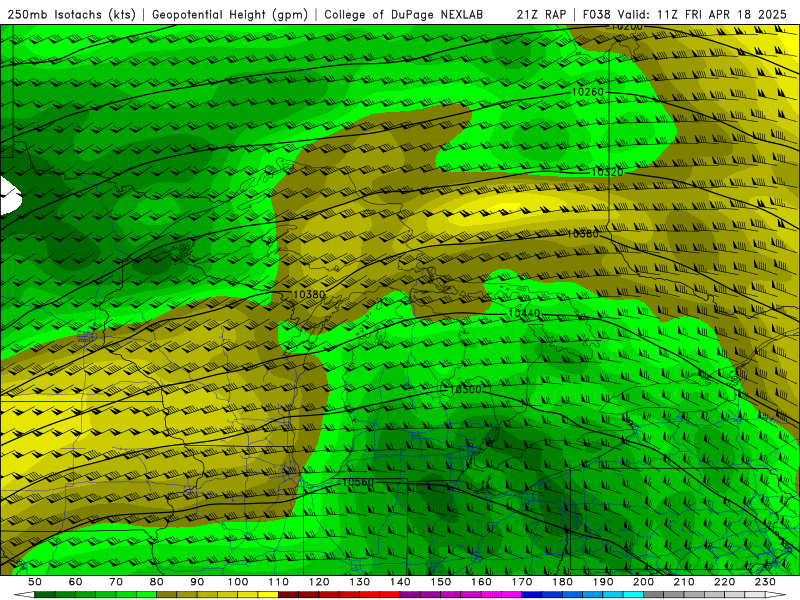Click the 190 value on the color scale
Screen dimensions: 800x600
[x=603, y=582]
